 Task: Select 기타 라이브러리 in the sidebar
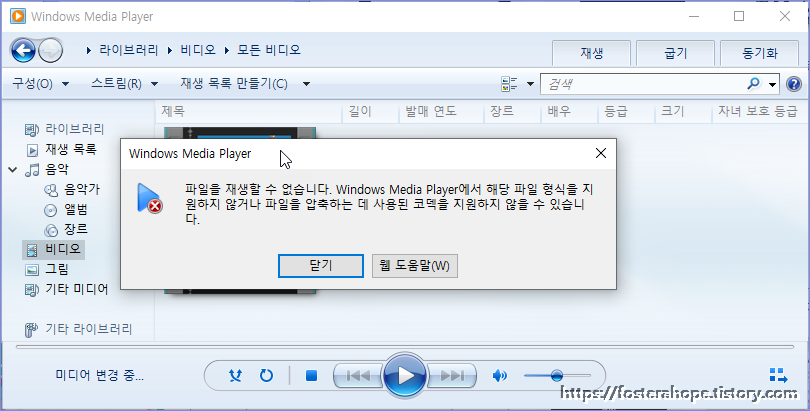tap(79, 329)
